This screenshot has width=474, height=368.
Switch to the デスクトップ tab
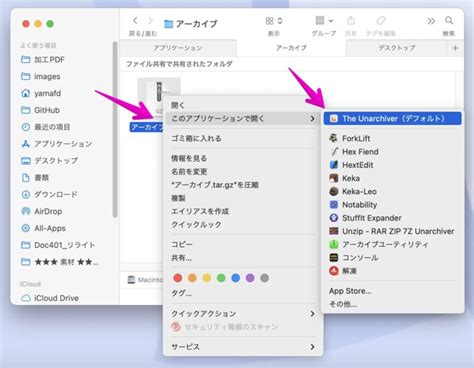(x=397, y=48)
